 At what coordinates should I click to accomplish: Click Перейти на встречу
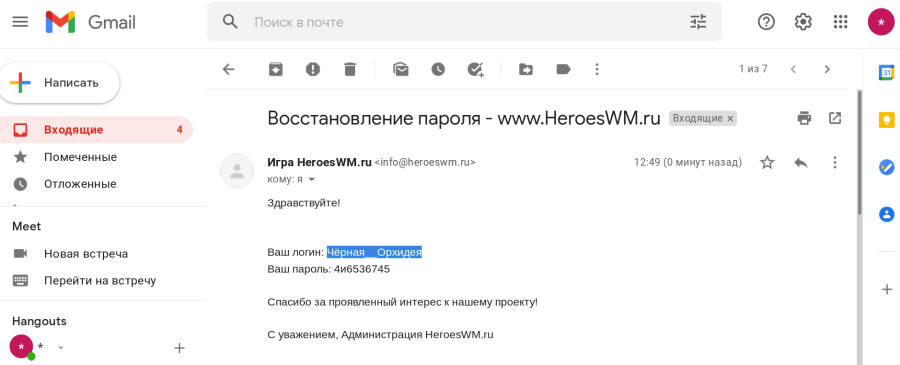[100, 281]
